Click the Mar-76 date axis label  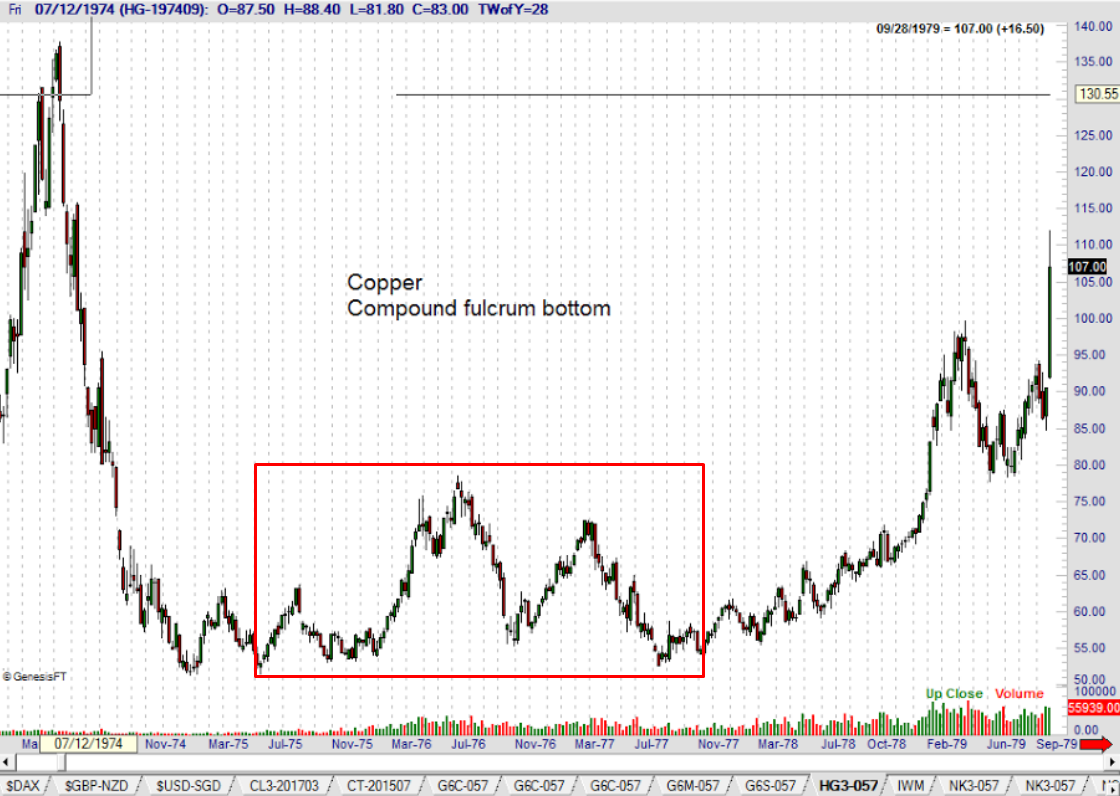point(411,744)
